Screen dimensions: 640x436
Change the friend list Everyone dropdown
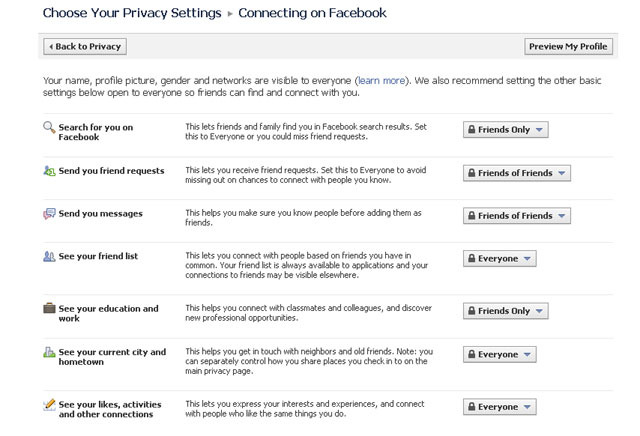point(499,259)
